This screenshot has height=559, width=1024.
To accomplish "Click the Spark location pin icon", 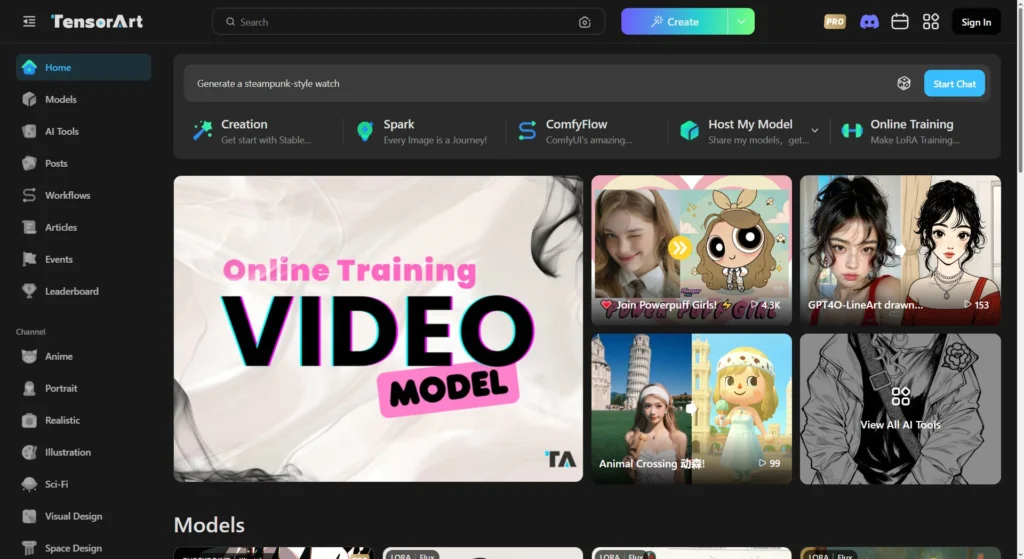I will [365, 131].
